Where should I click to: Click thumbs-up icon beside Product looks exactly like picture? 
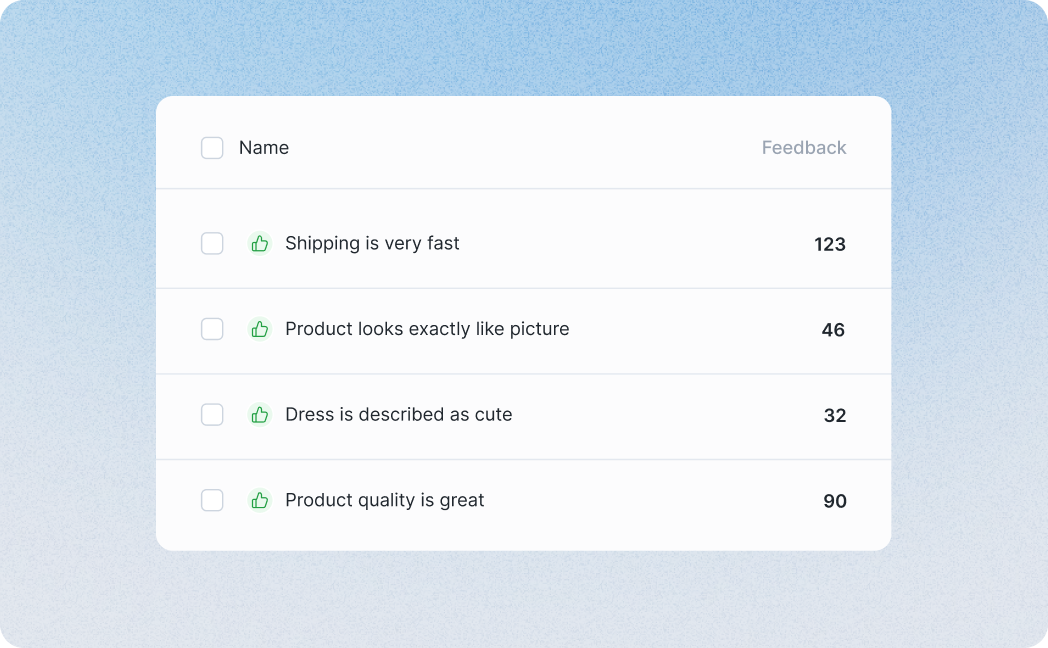pyautogui.click(x=259, y=329)
